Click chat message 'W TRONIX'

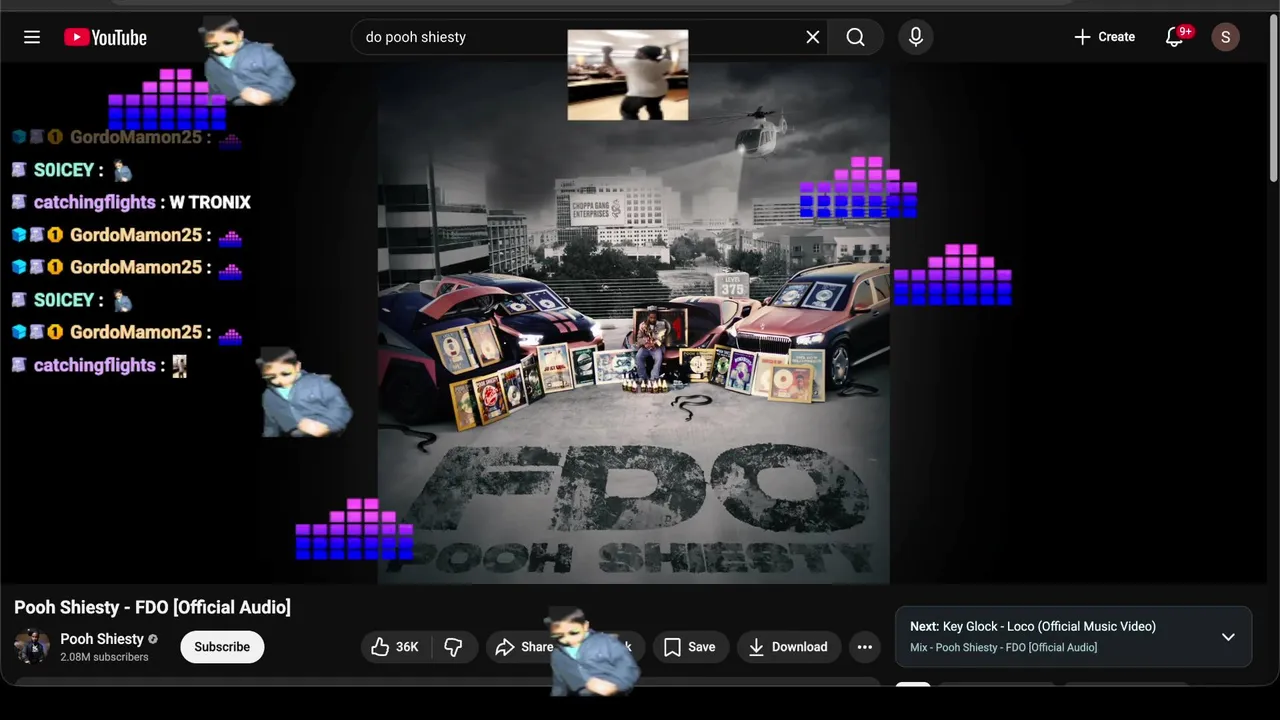(210, 203)
